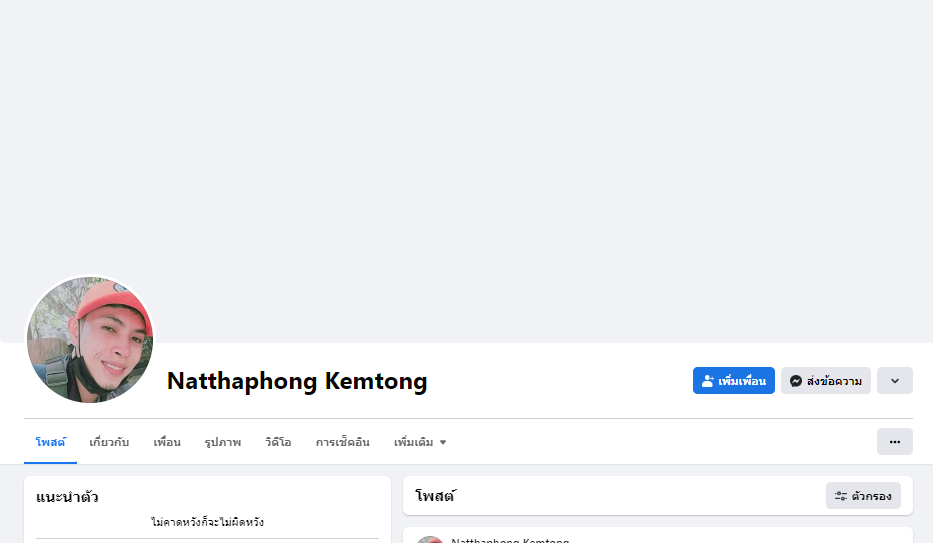Click the empty cover photo area
The height and width of the screenshot is (543, 933).
click(x=466, y=150)
